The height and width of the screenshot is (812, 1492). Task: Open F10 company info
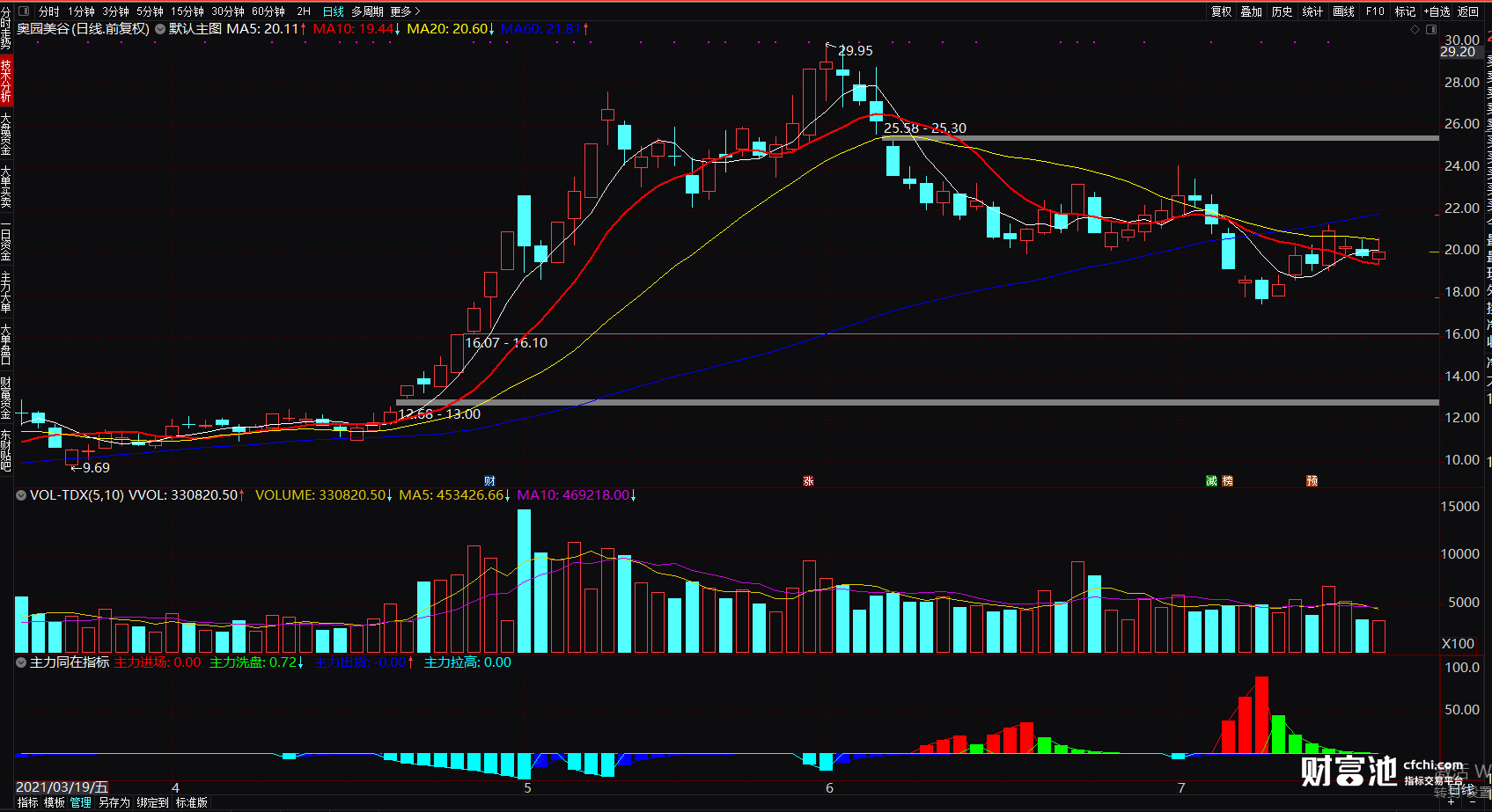click(1375, 11)
